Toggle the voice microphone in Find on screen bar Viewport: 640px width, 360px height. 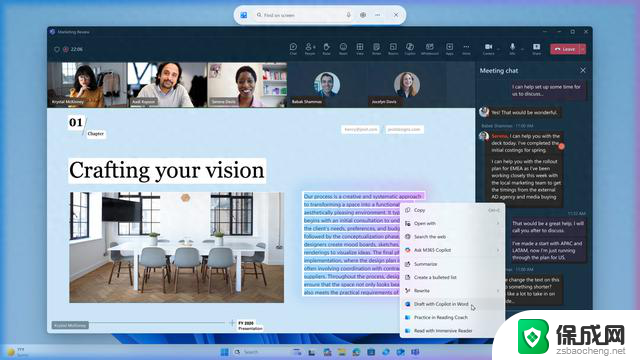[348, 15]
